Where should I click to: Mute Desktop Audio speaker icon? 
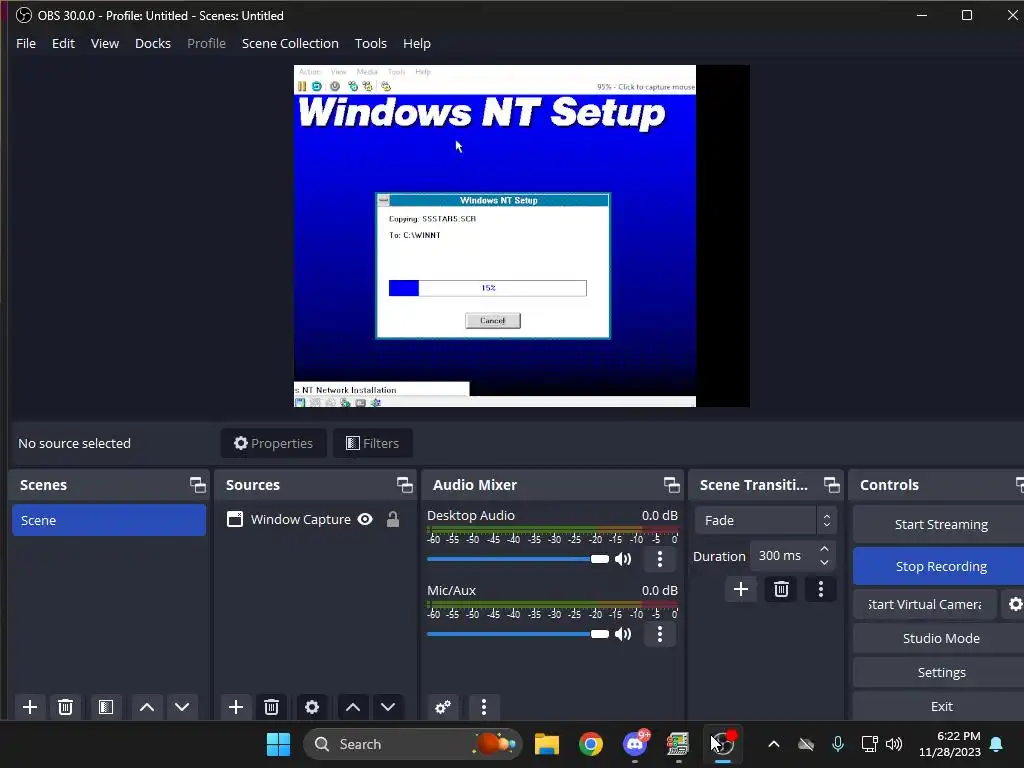623,559
